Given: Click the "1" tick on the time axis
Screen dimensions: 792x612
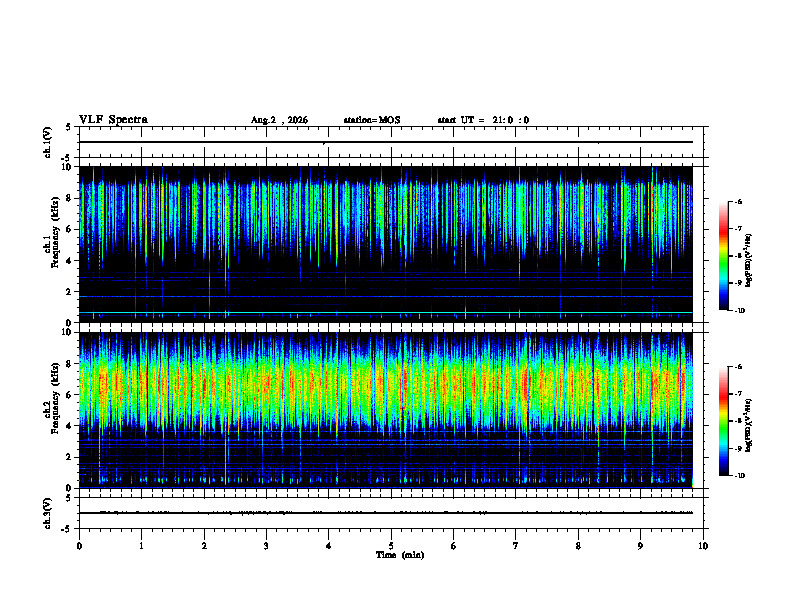Looking at the screenshot, I should pos(141,546).
